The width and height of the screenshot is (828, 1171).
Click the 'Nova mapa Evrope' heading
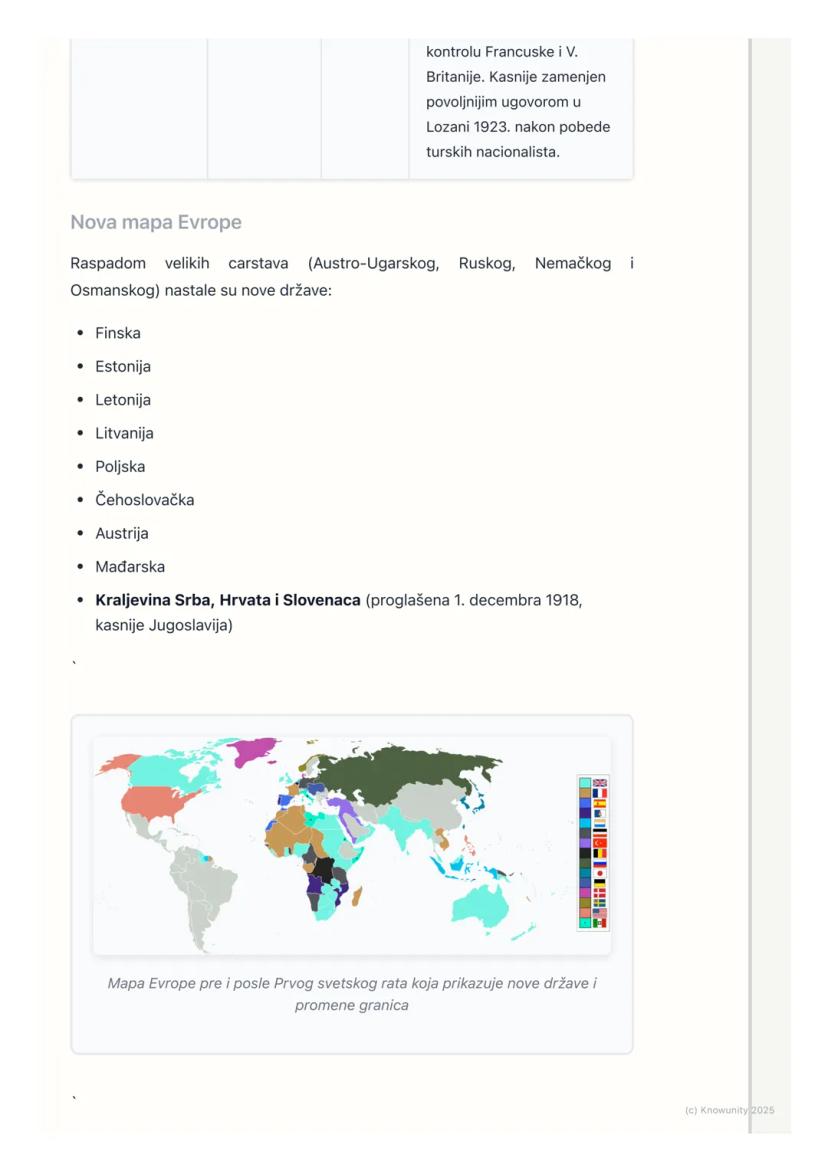click(156, 222)
